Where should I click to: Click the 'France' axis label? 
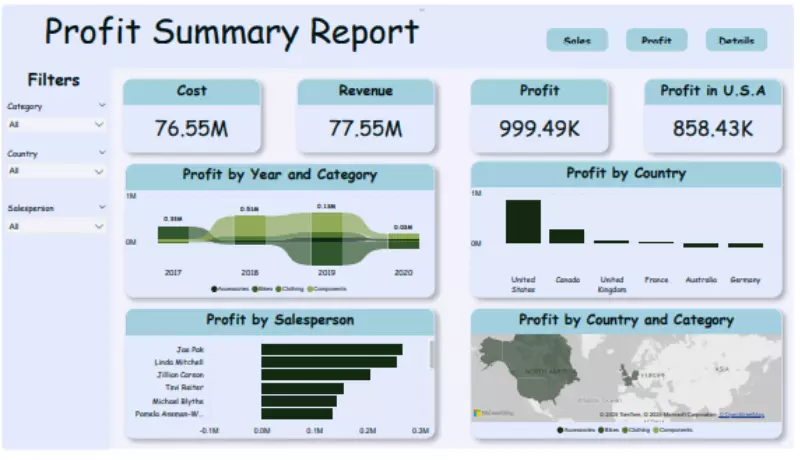pyautogui.click(x=656, y=280)
